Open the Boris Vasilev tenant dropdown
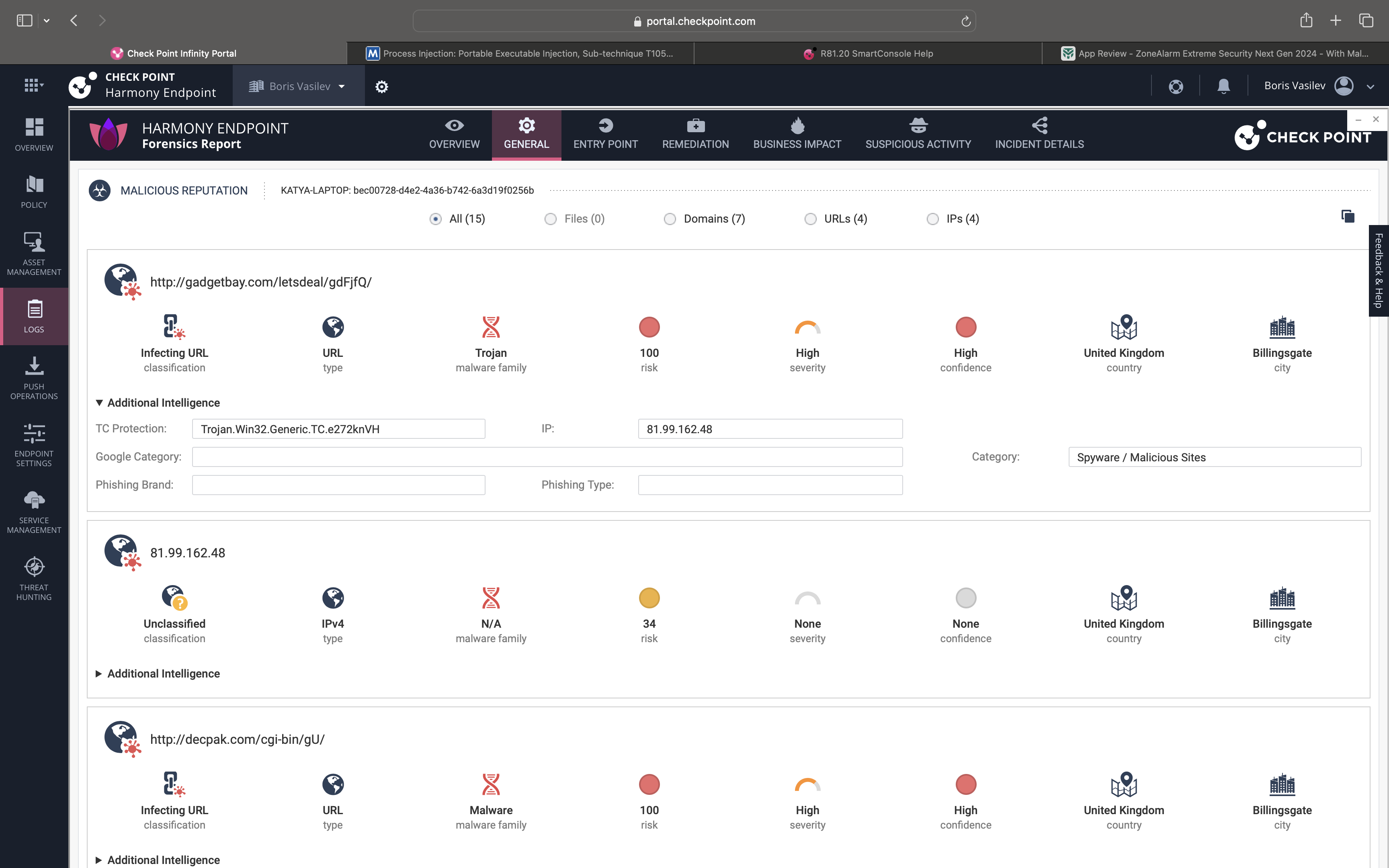Screen dimensions: 1389x868 tap(298, 86)
